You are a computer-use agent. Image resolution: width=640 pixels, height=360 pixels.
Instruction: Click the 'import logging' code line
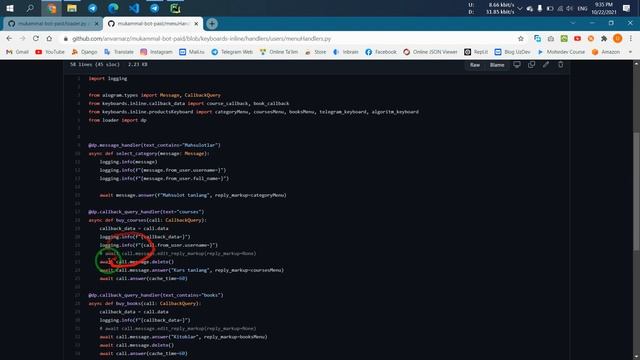[108, 78]
